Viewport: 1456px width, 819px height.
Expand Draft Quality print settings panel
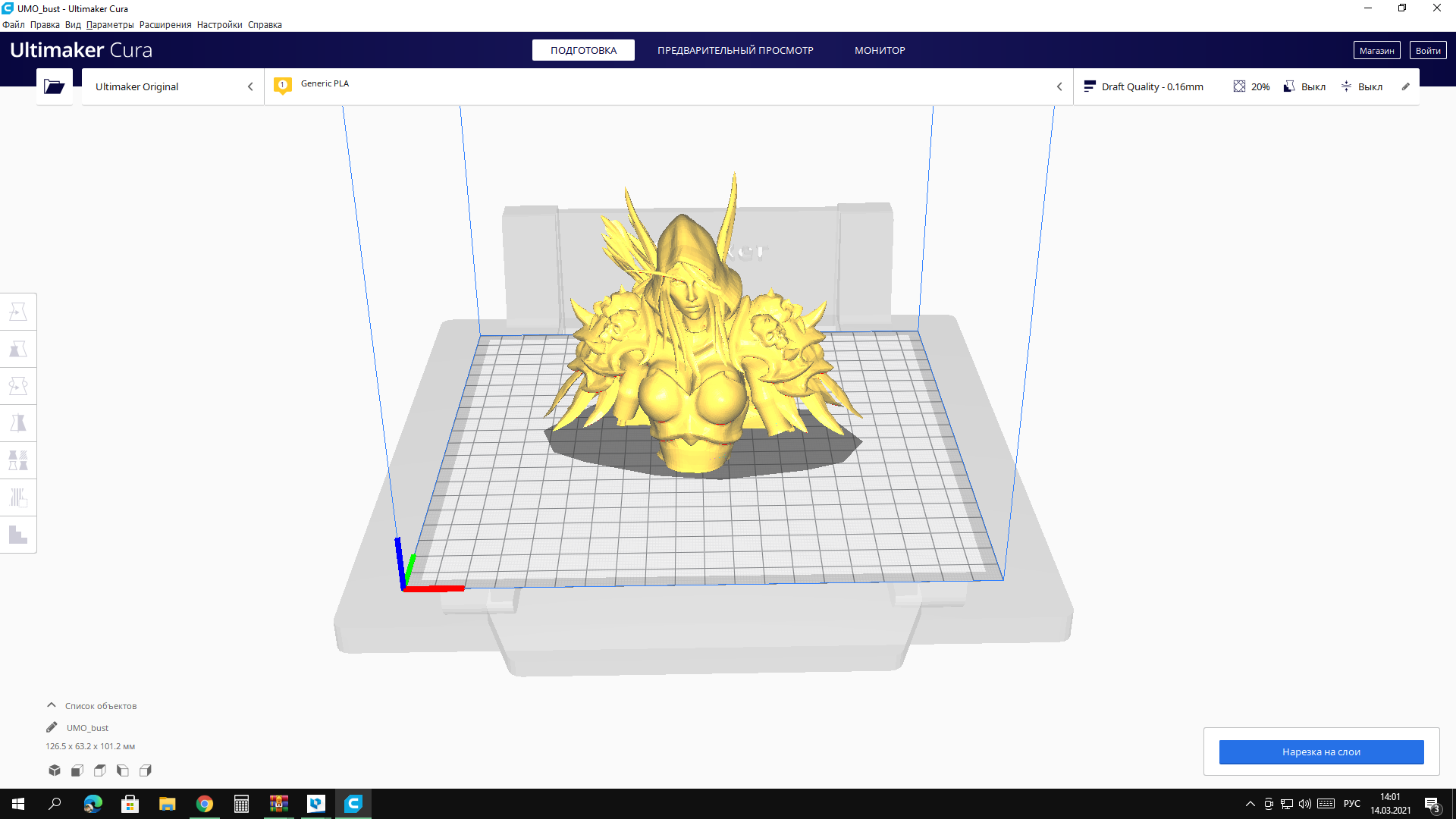click(1246, 86)
